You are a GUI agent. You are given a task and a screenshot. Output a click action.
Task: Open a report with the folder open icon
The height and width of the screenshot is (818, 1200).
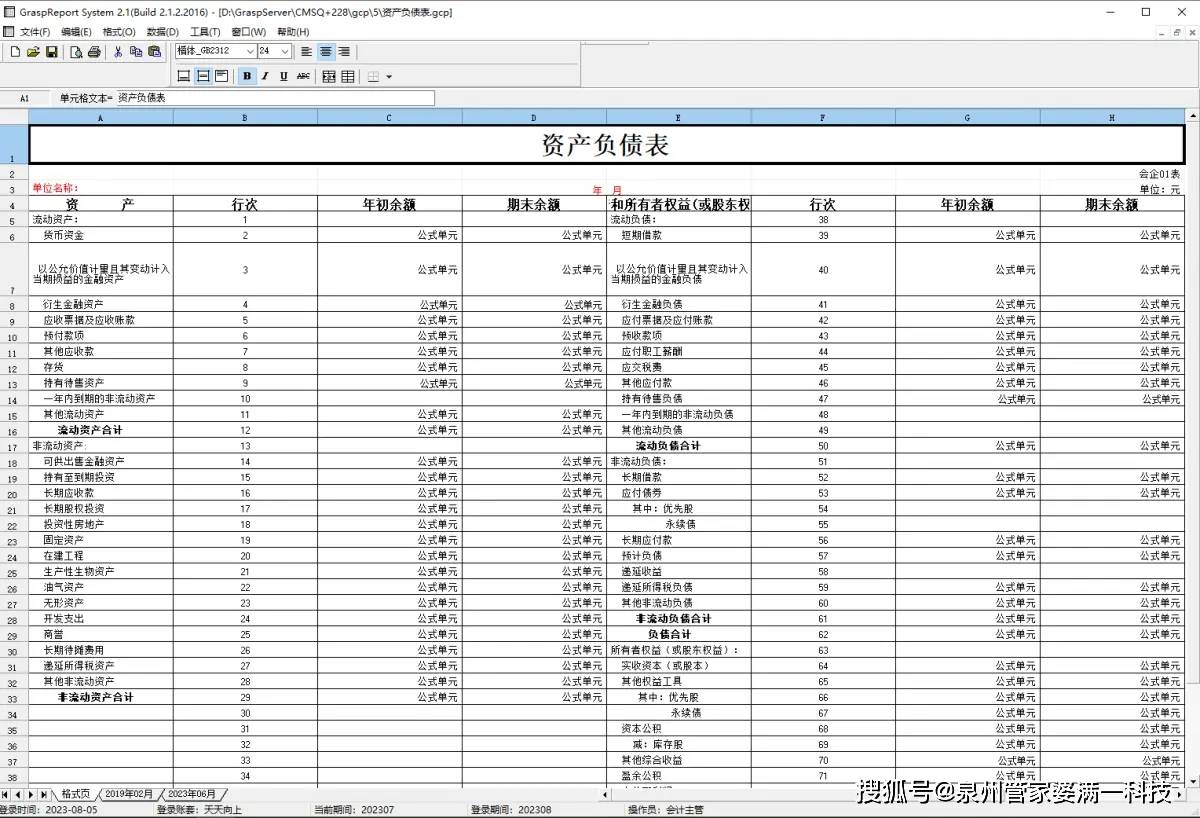33,52
